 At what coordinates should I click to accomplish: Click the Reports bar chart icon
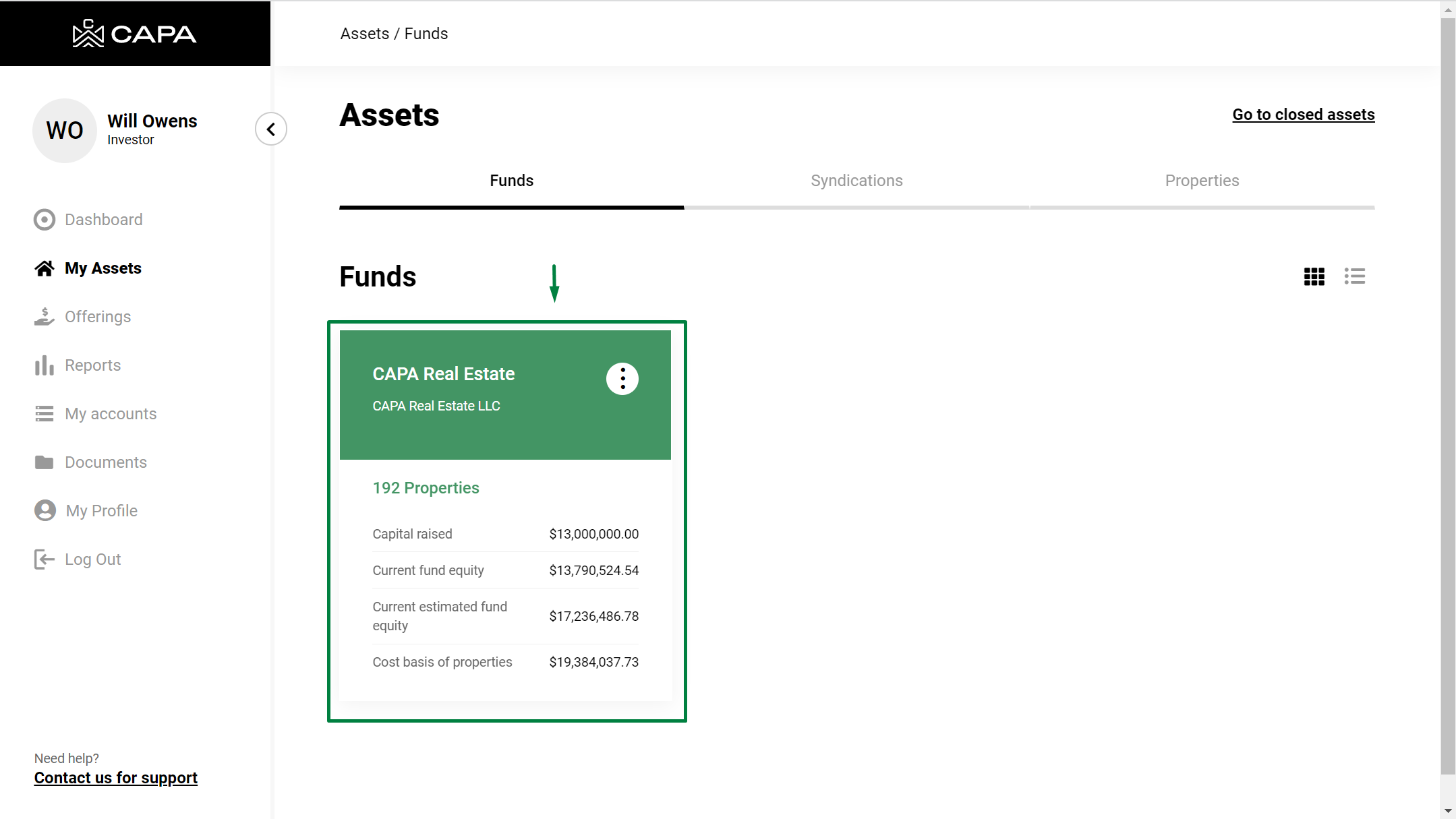pos(45,365)
